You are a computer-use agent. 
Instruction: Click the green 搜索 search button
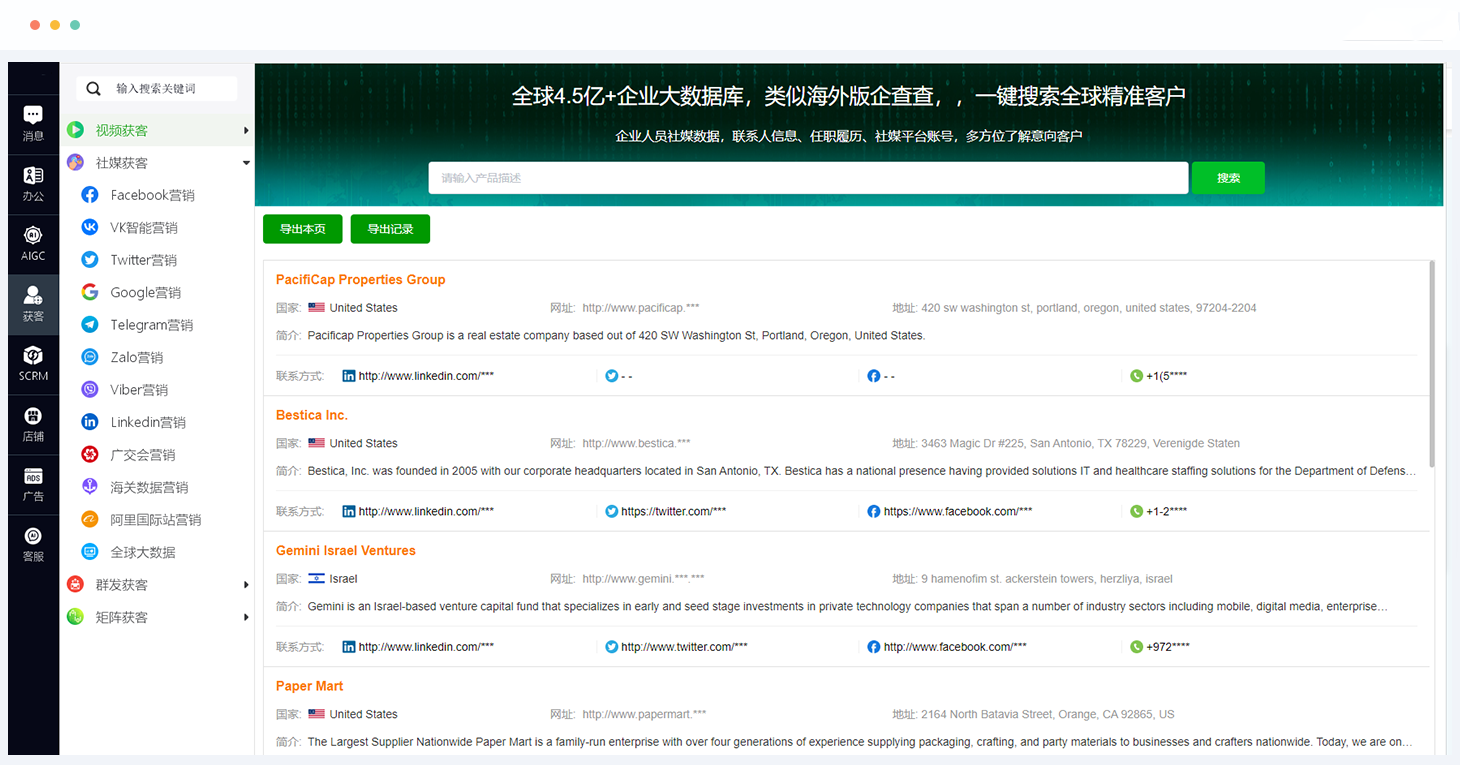coord(1228,178)
